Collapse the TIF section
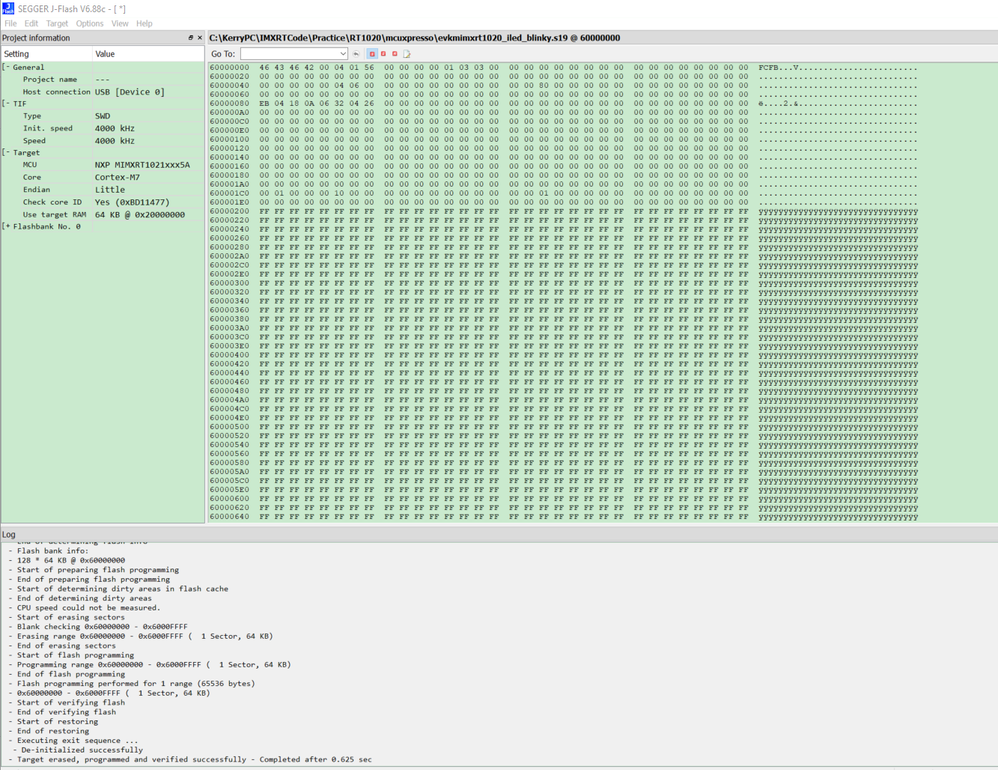 coord(5,103)
